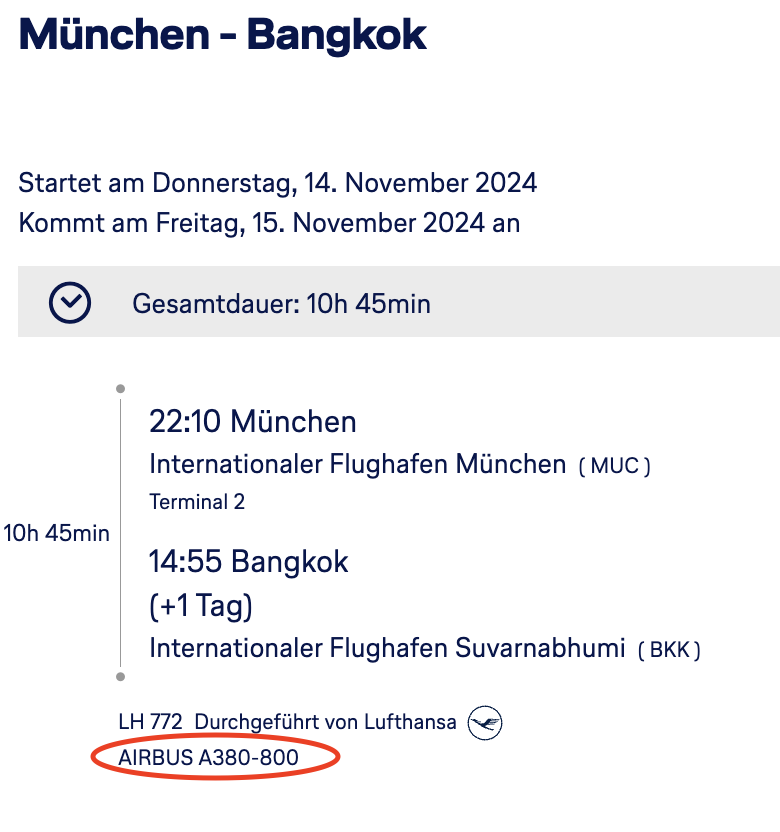This screenshot has width=780, height=832.
Task: Click the LH 772 flight number
Action: click(x=150, y=722)
